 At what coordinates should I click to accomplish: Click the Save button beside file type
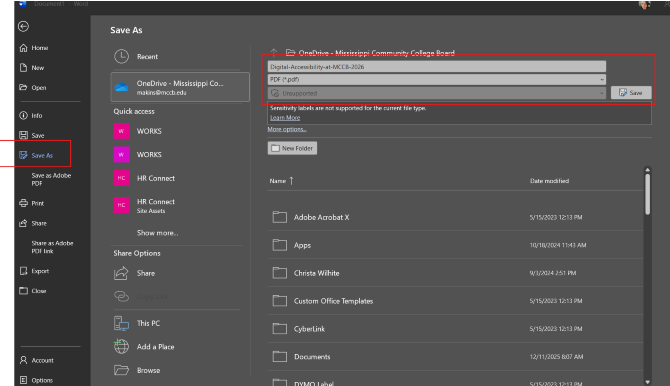click(x=631, y=93)
